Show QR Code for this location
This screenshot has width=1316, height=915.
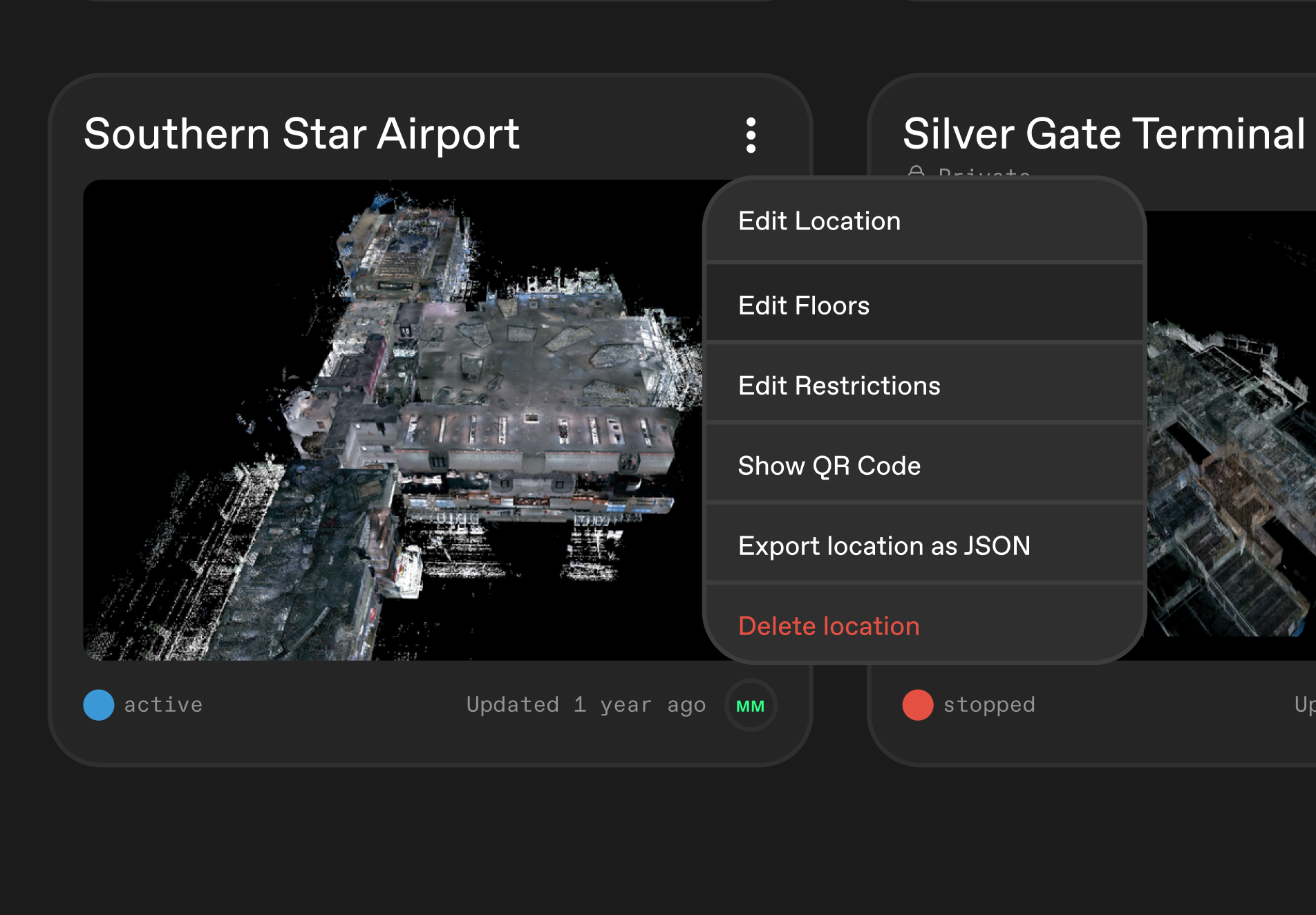point(829,466)
